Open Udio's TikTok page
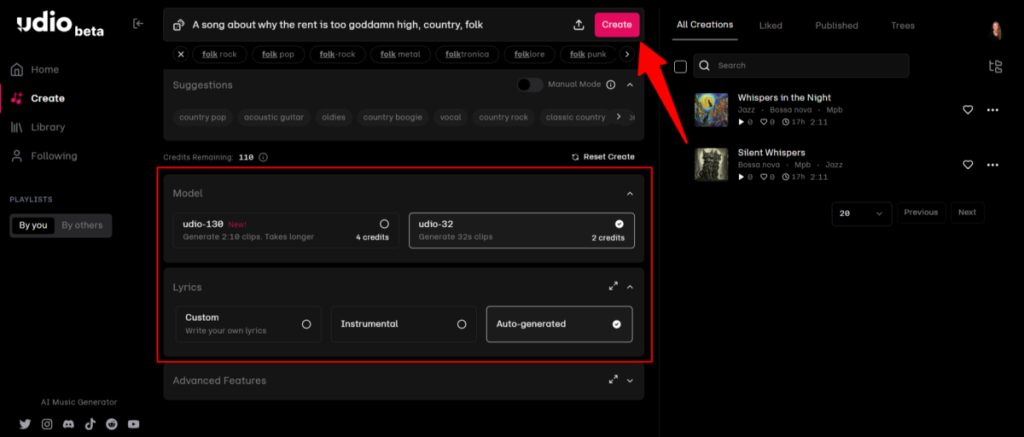The height and width of the screenshot is (437, 1024). [x=90, y=424]
